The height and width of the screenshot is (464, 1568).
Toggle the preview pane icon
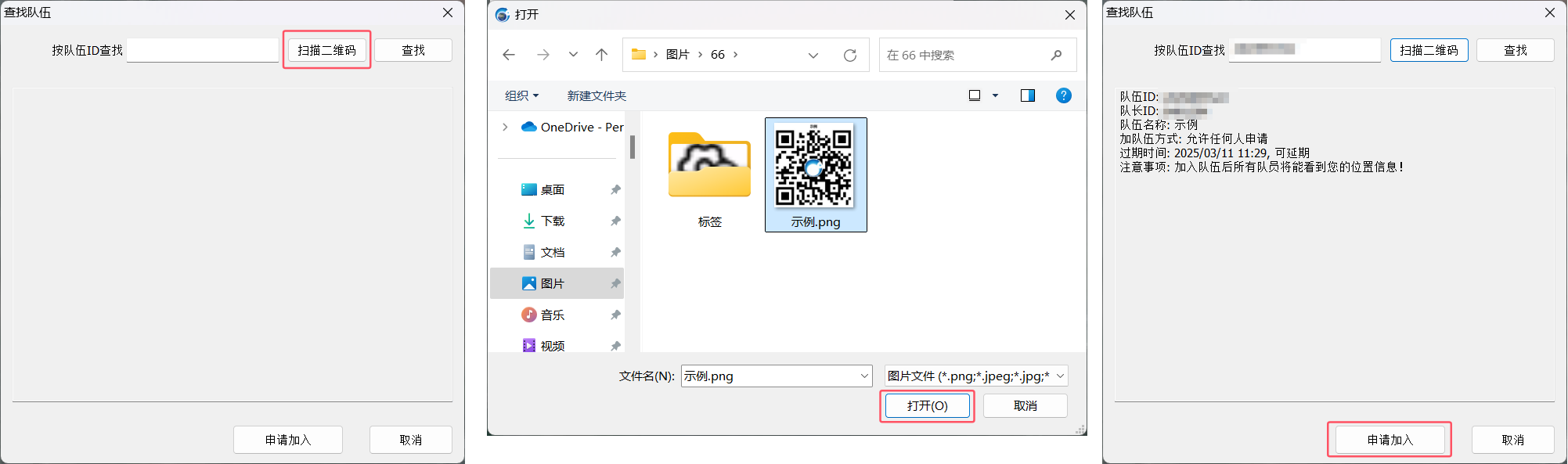coord(1028,95)
